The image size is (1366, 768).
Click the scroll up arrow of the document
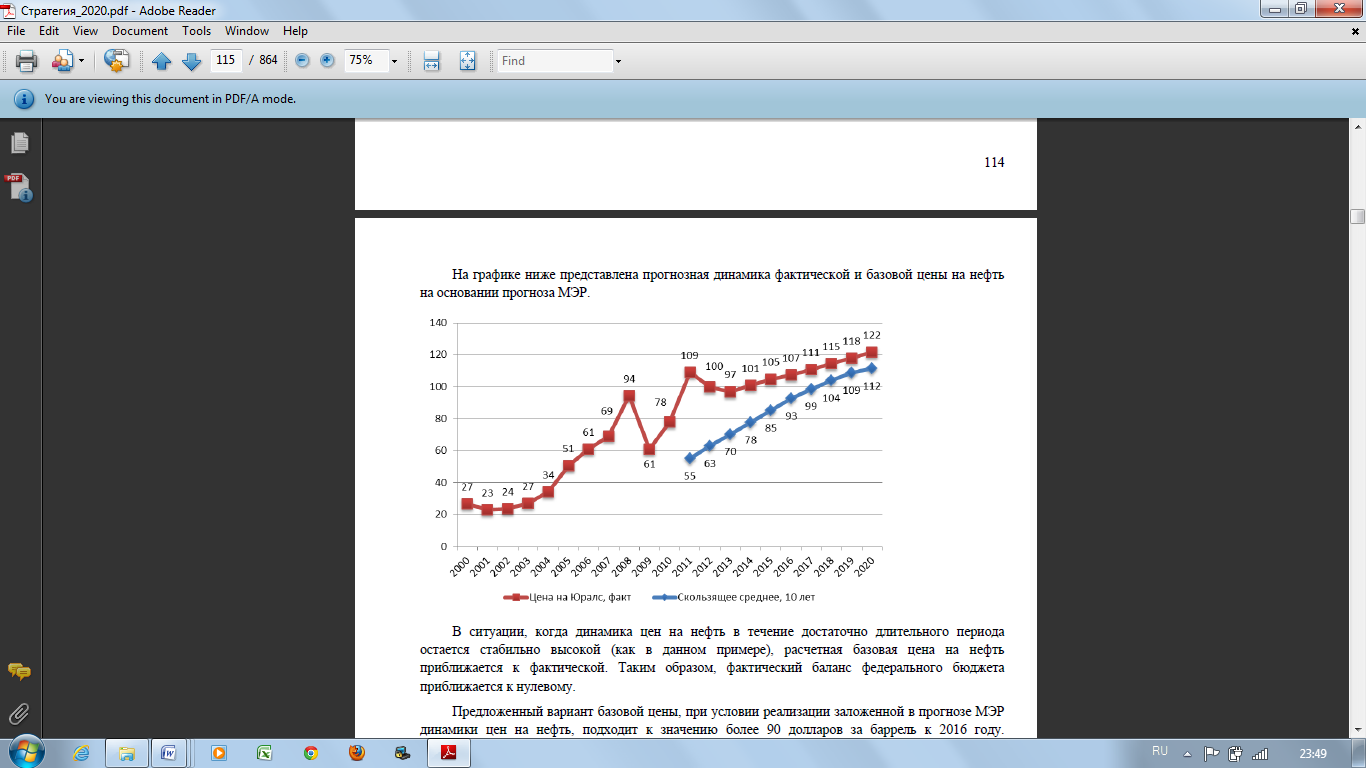[1357, 127]
